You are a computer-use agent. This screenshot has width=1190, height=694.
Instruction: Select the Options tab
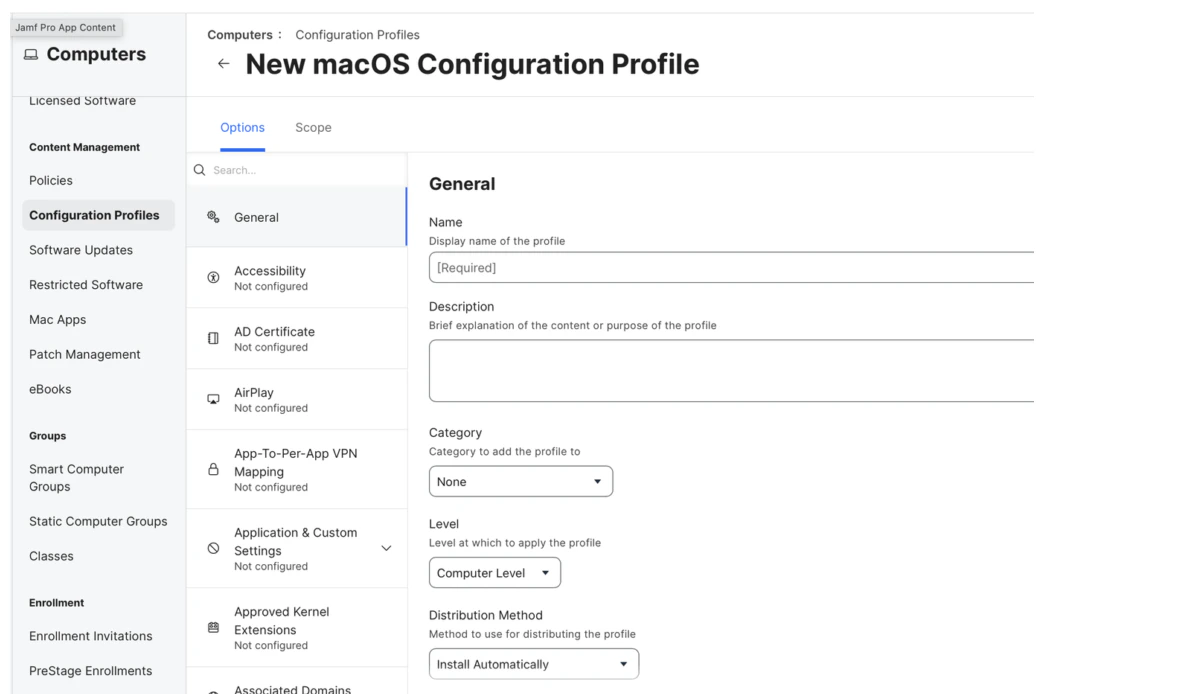[242, 128]
